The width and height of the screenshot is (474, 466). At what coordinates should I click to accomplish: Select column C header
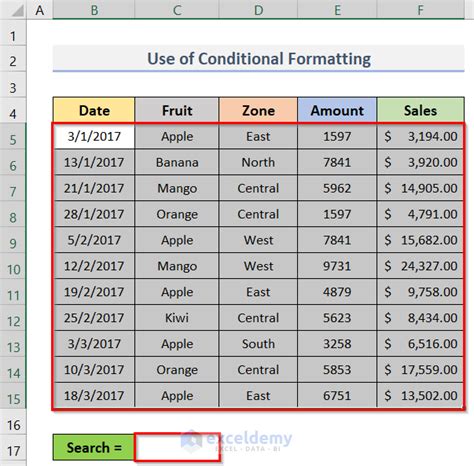pyautogui.click(x=177, y=10)
